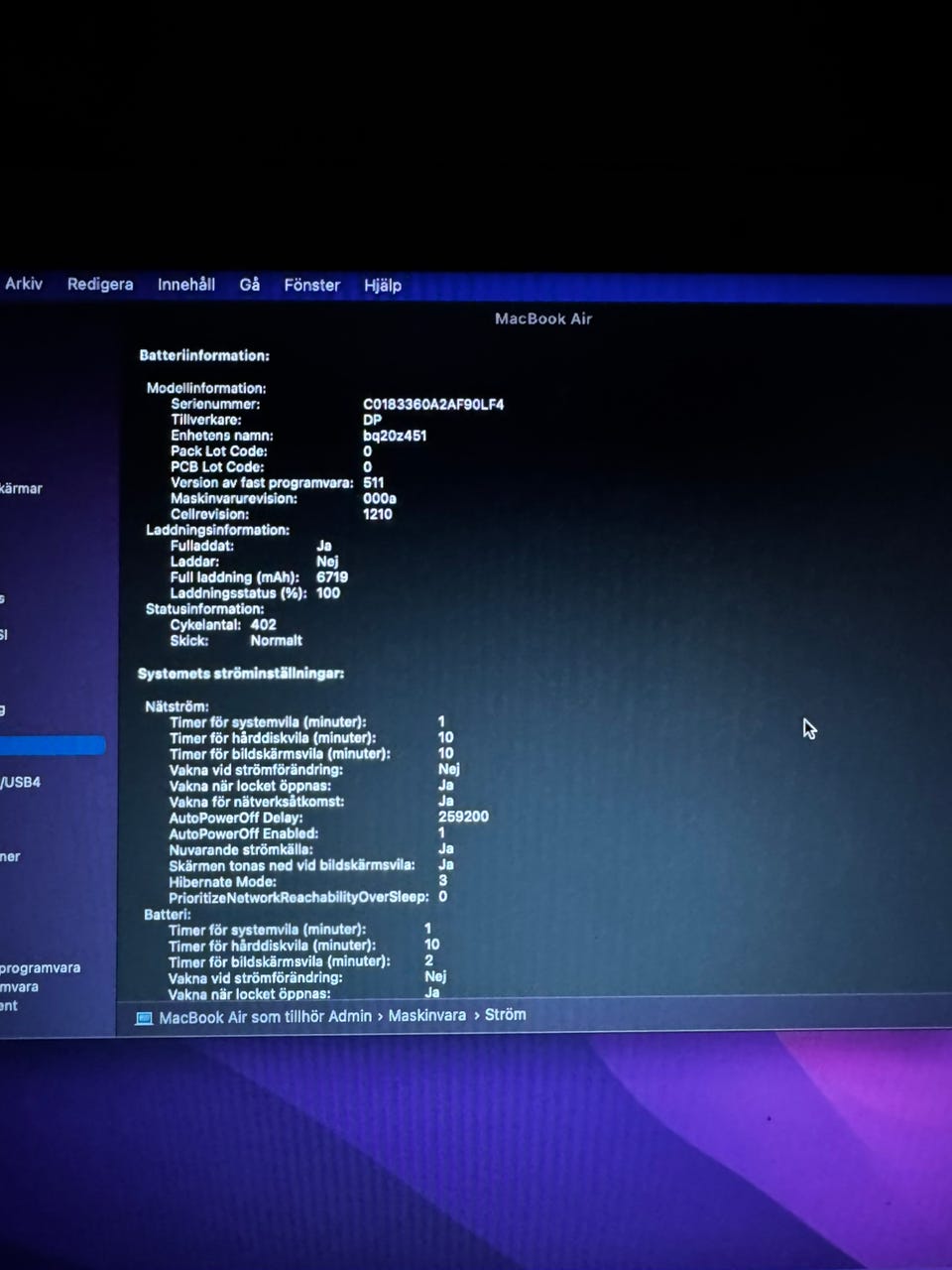Click firmware version value 511
Screen dimensions: 952x1270
(x=373, y=482)
